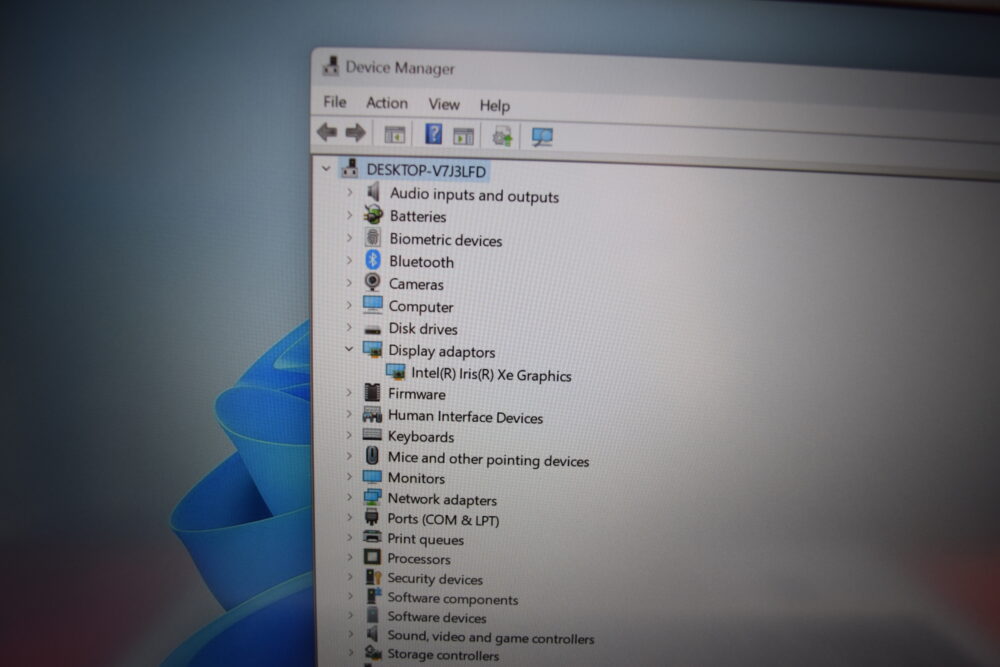
Task: Collapse the Display adaptors chevron
Action: (349, 349)
